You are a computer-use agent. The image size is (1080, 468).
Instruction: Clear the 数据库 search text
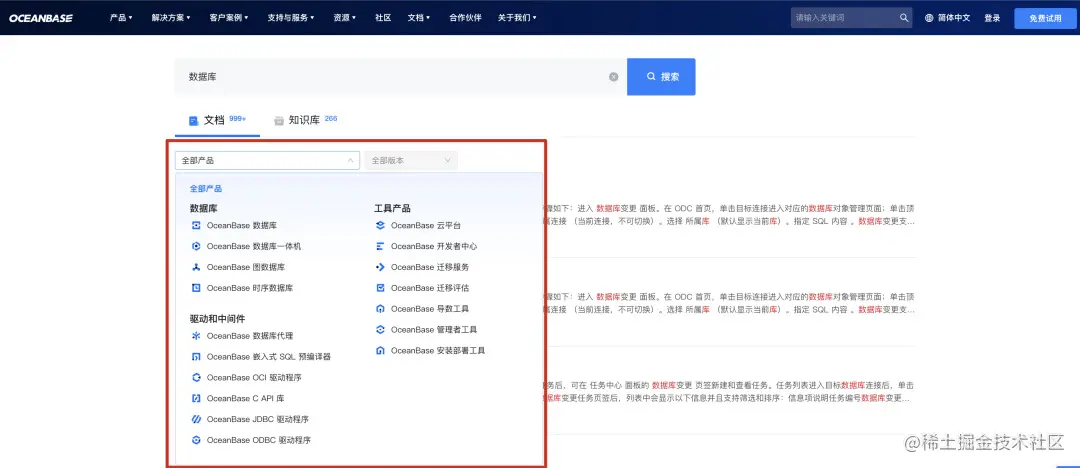click(x=614, y=77)
